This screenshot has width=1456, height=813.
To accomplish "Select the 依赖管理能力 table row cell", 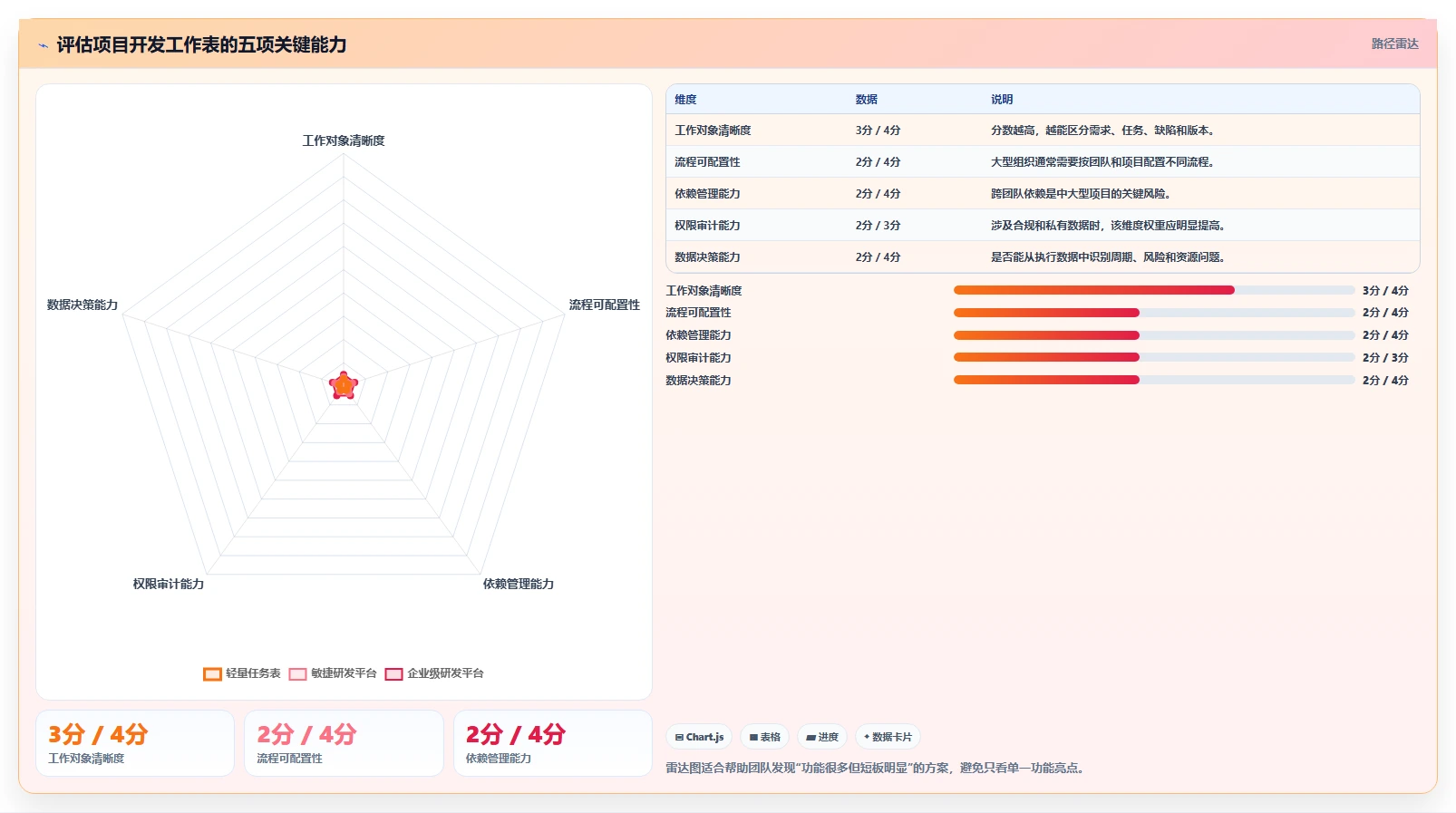I will 707,194.
